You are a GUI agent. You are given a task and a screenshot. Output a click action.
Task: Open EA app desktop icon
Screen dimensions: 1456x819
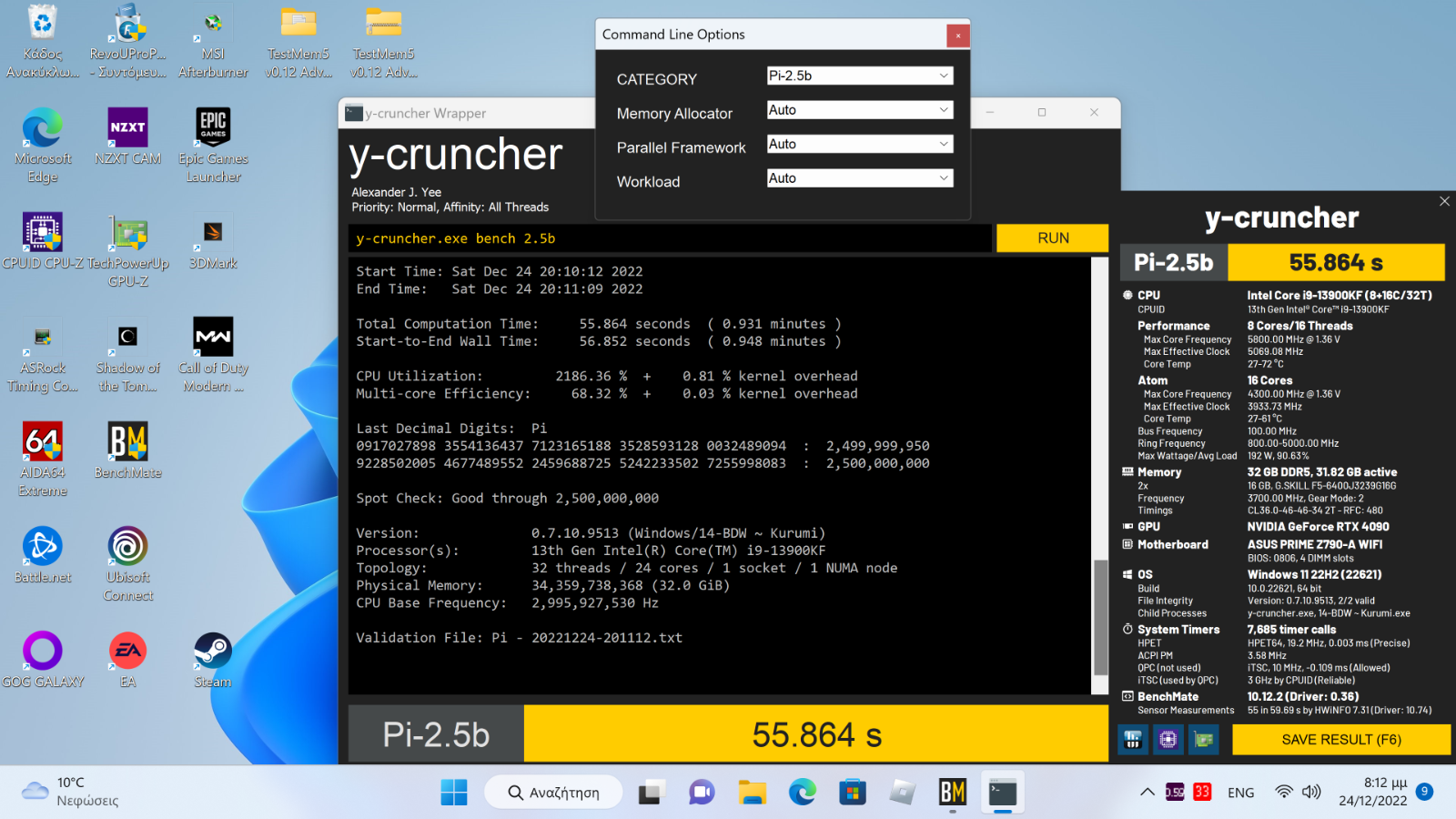128,660
